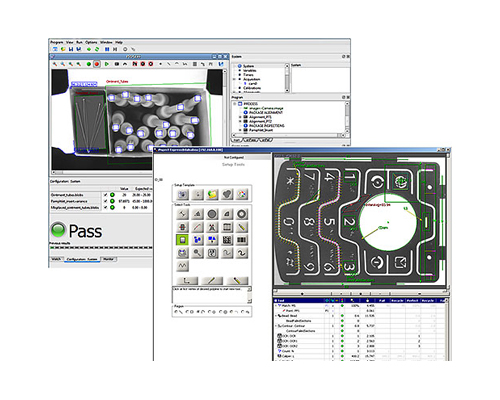500x400 pixels.
Task: Choose the green highlighted tool button
Action: tap(182, 240)
